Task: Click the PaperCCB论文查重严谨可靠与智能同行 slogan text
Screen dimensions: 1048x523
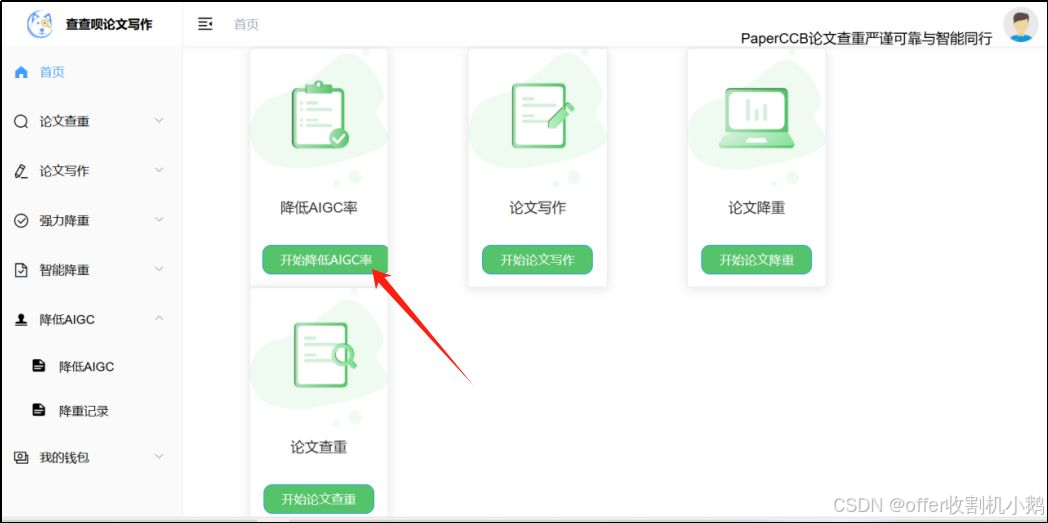Action: (866, 39)
